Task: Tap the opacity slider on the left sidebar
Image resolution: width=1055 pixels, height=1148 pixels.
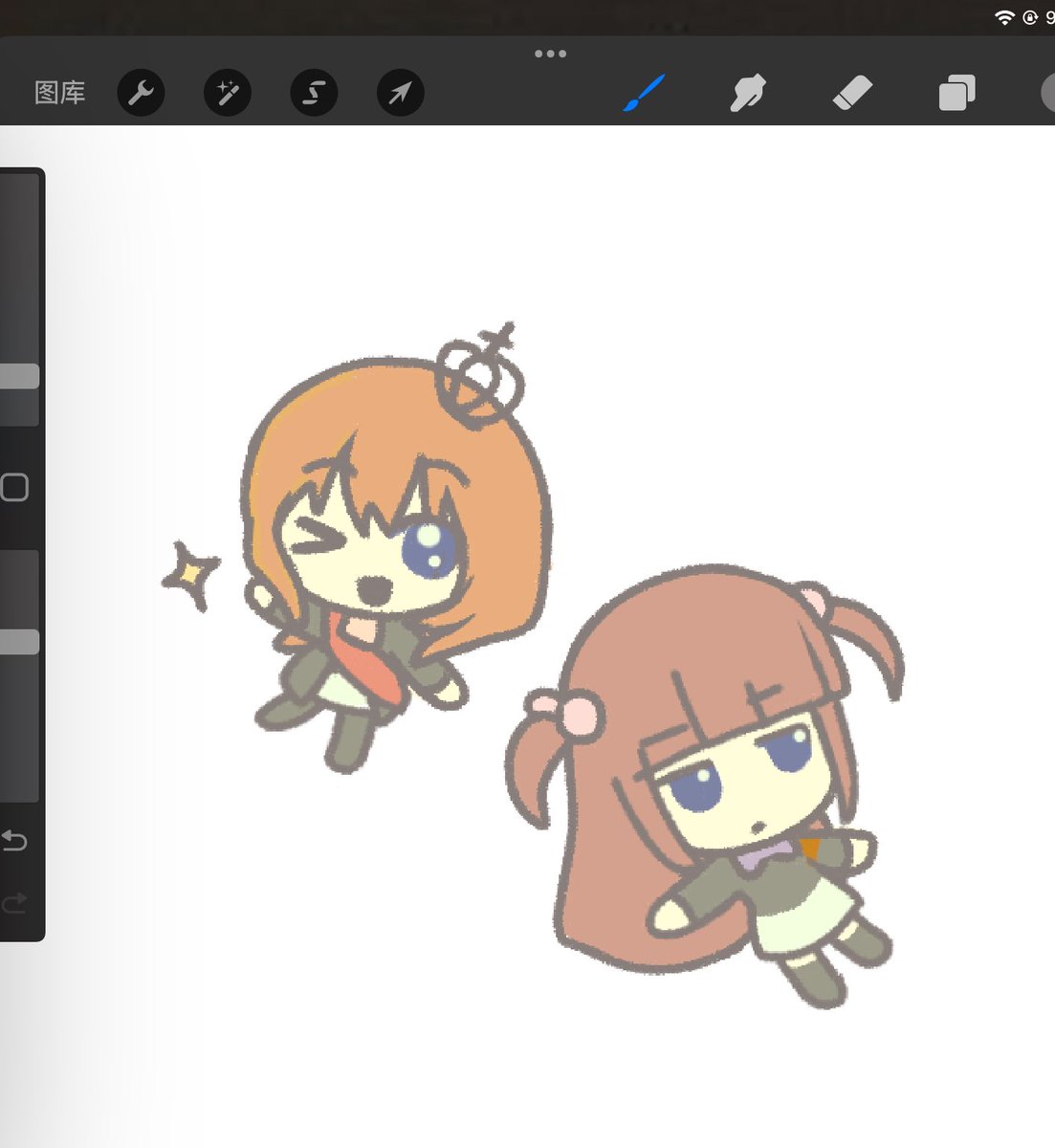Action: point(19,641)
